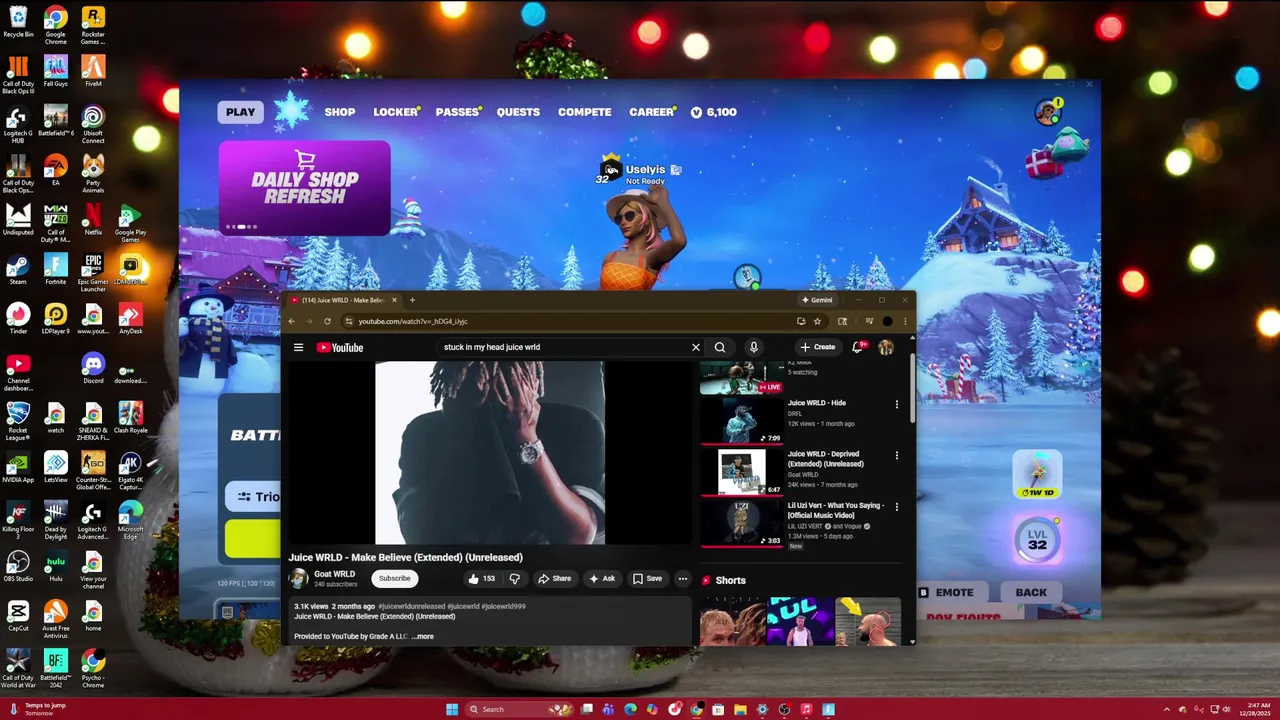The image size is (1280, 720).
Task: Select the Juice WRLD Chrome tab
Action: tap(343, 300)
